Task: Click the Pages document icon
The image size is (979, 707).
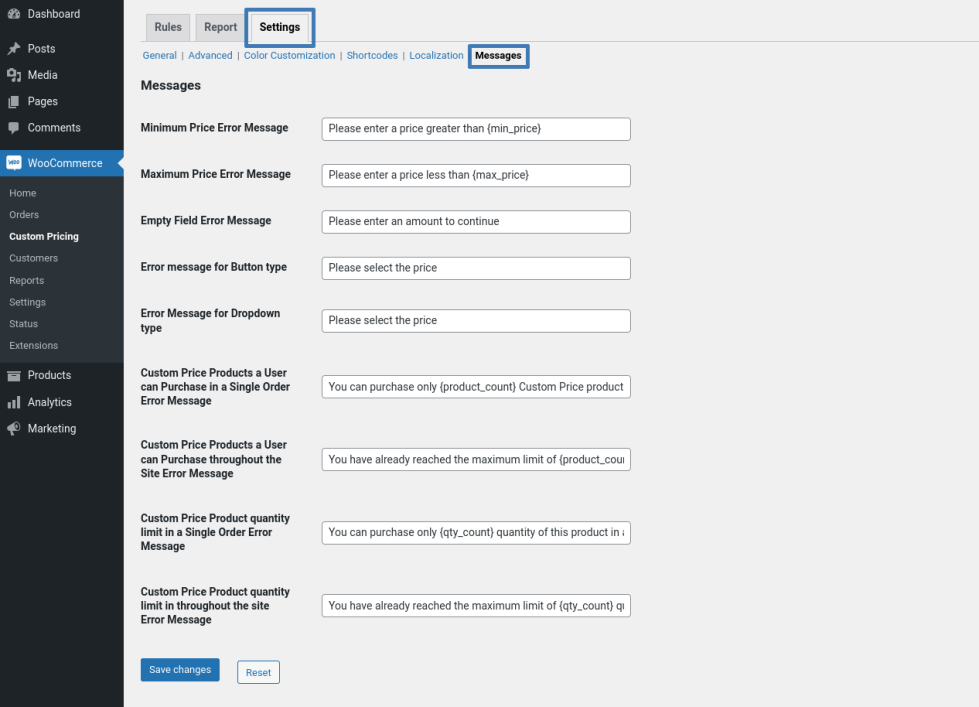Action: pyautogui.click(x=14, y=102)
